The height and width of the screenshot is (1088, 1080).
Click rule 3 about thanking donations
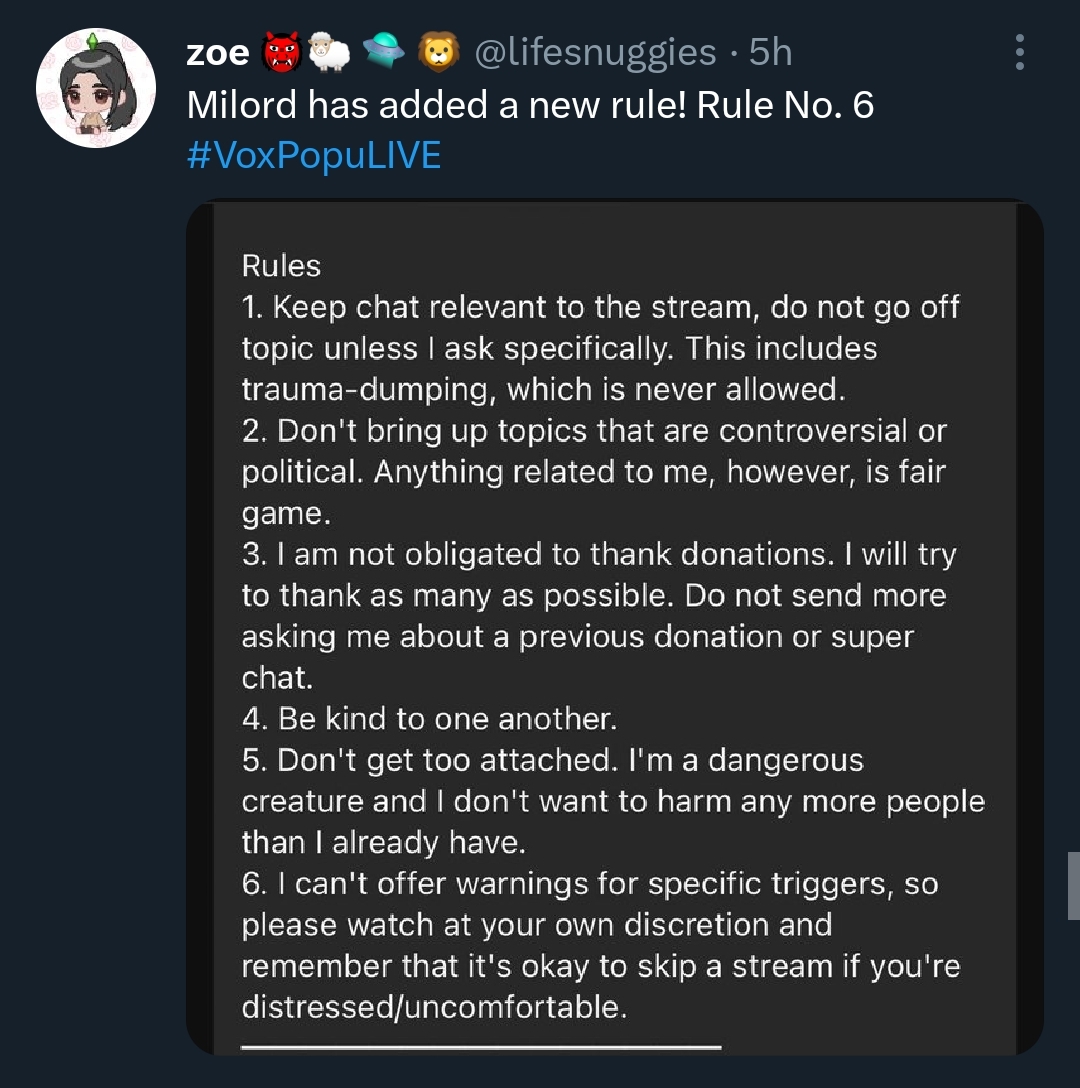(x=600, y=616)
